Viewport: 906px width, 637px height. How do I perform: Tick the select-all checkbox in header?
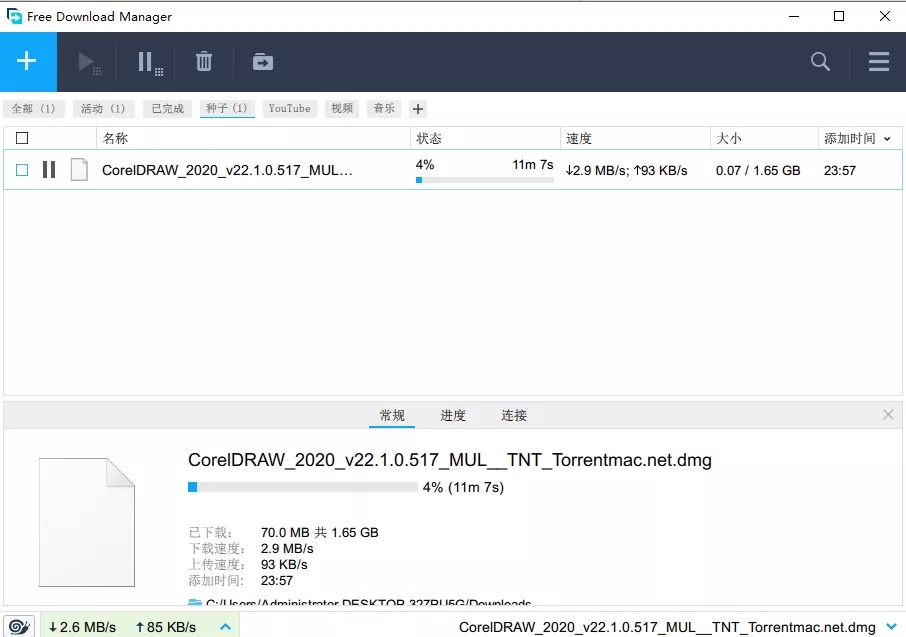(22, 138)
